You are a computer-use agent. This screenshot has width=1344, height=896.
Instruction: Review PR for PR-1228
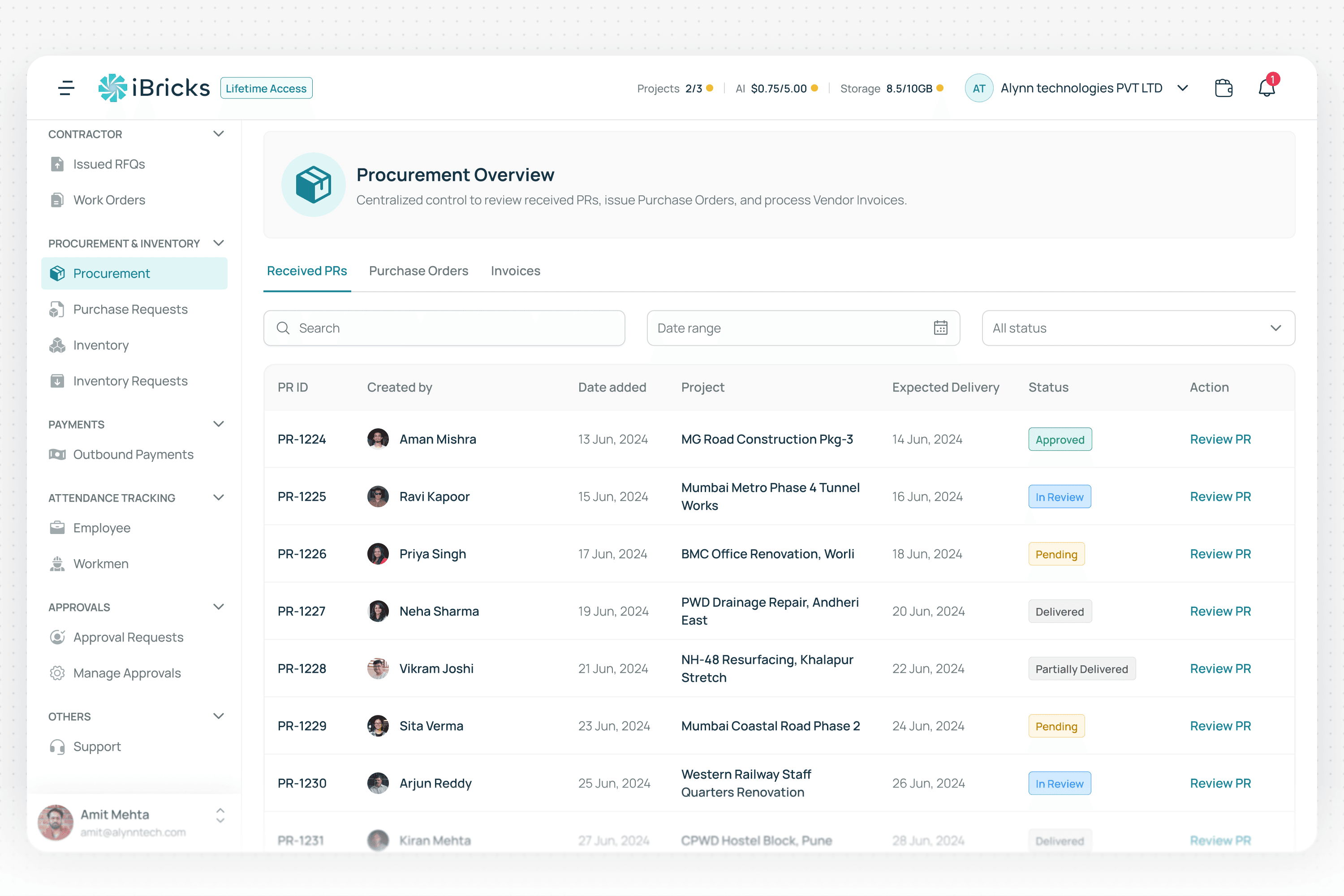click(x=1220, y=668)
